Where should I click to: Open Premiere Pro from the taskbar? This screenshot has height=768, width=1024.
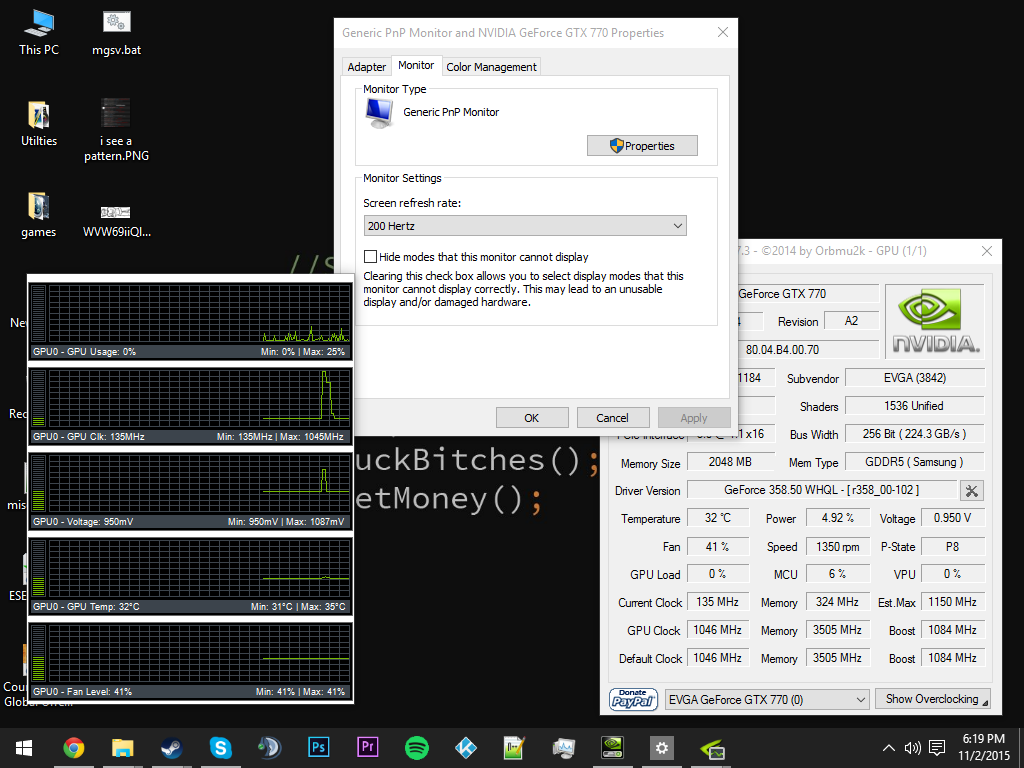[367, 747]
